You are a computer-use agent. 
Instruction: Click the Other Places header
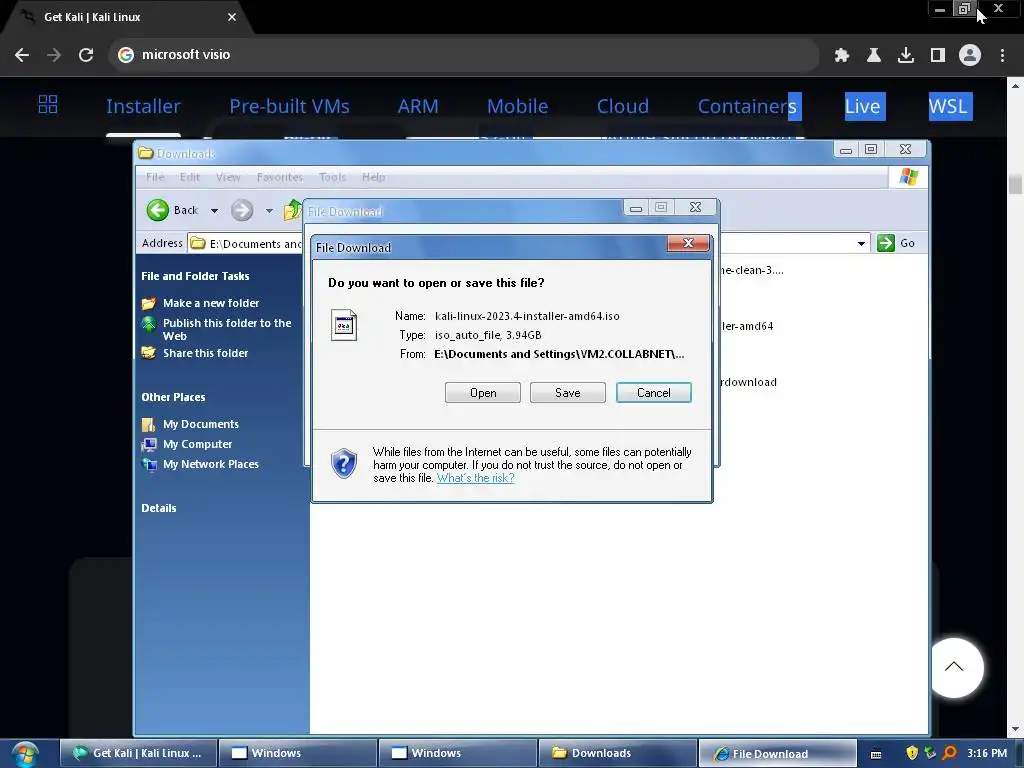(173, 397)
